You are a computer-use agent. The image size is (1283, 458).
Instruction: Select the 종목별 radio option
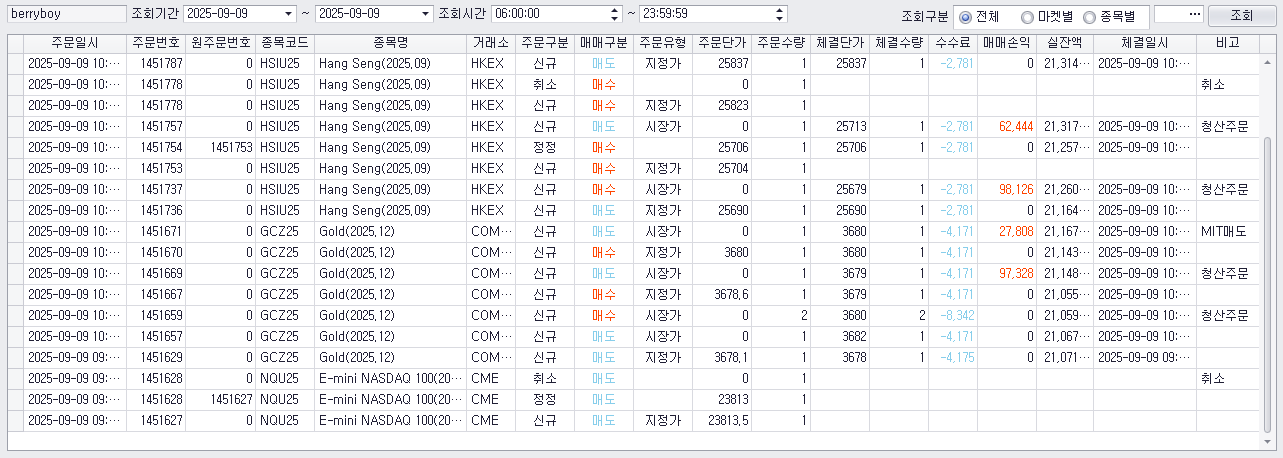point(1112,16)
